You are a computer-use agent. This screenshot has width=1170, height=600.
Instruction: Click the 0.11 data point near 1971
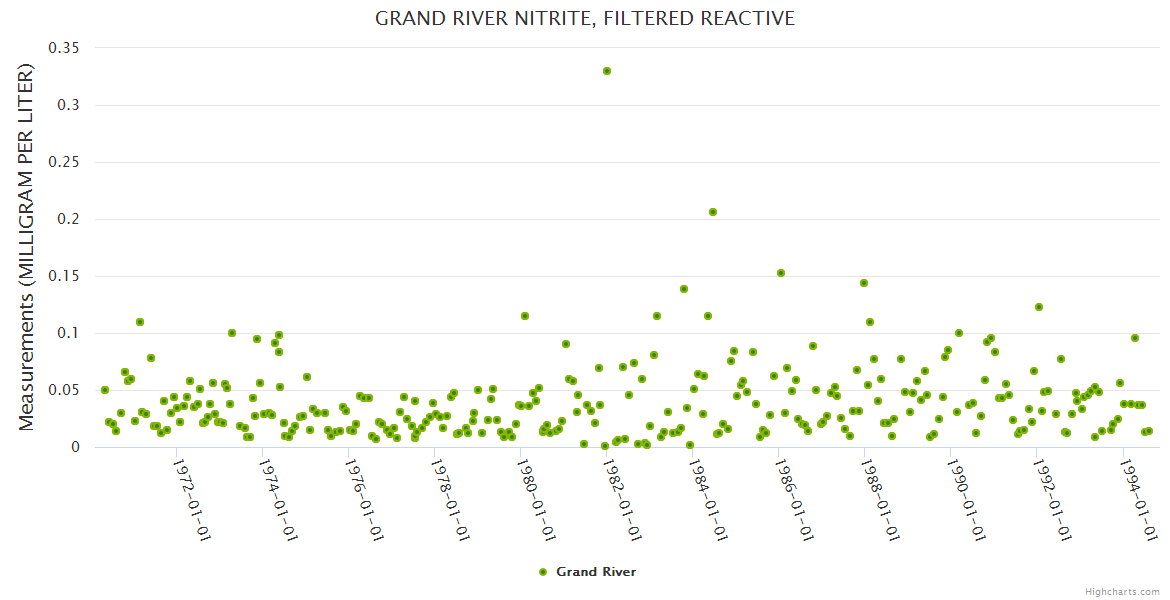(140, 322)
